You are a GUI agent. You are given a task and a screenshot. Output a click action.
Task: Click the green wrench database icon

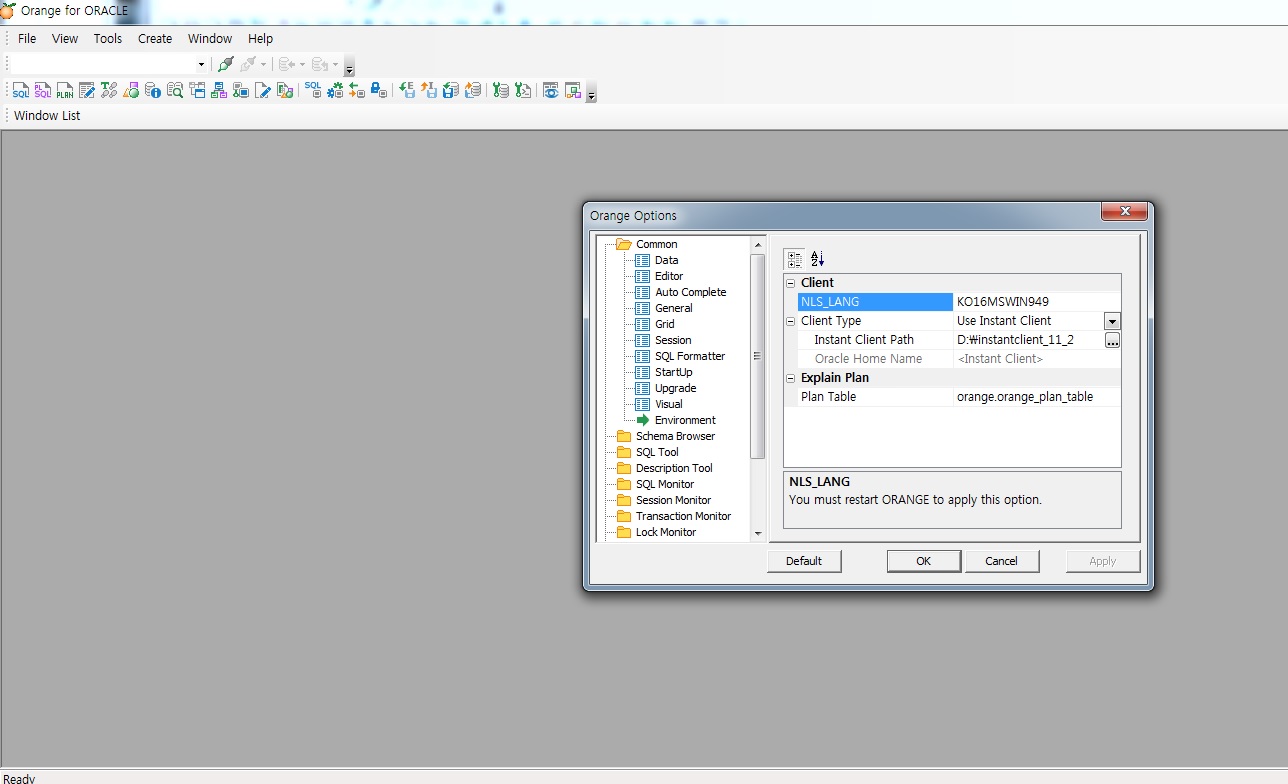501,90
